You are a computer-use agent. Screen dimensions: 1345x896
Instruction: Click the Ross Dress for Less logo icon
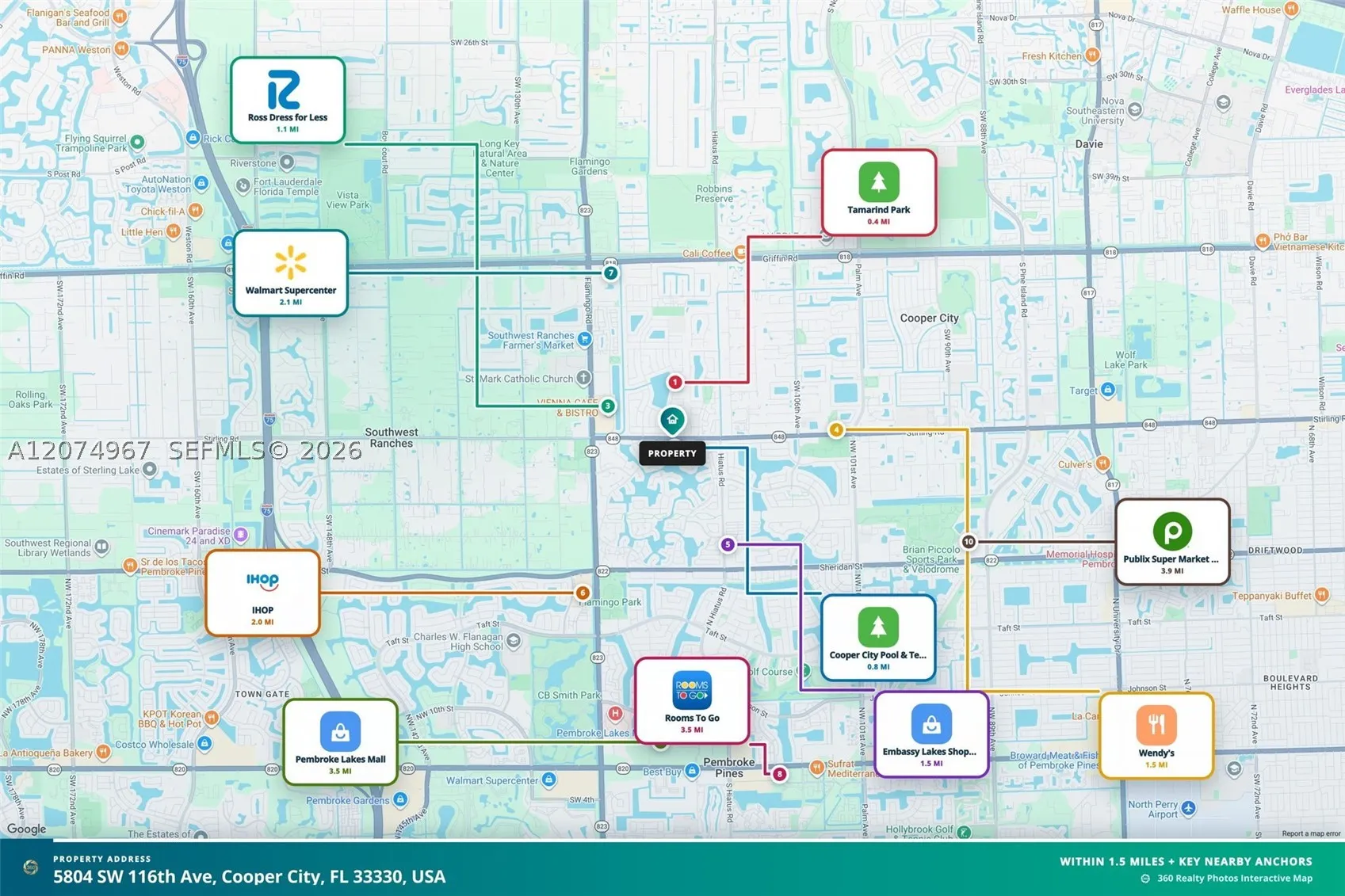click(x=284, y=90)
